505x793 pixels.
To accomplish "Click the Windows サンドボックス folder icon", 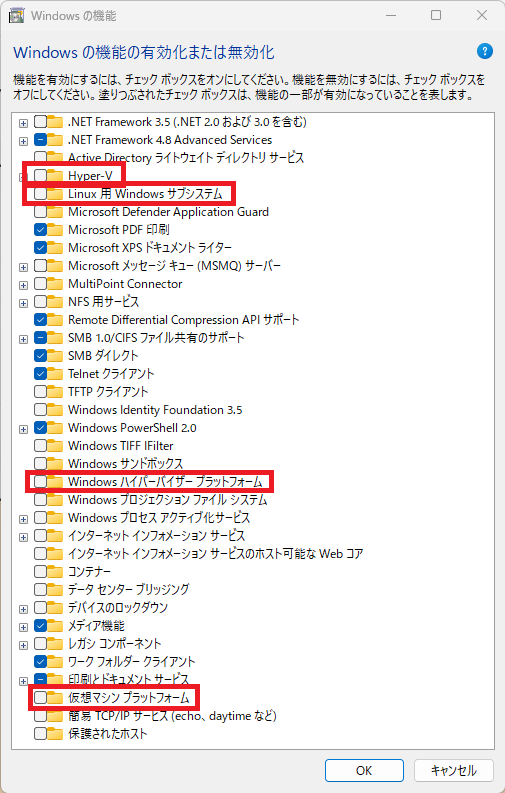I will coord(55,463).
